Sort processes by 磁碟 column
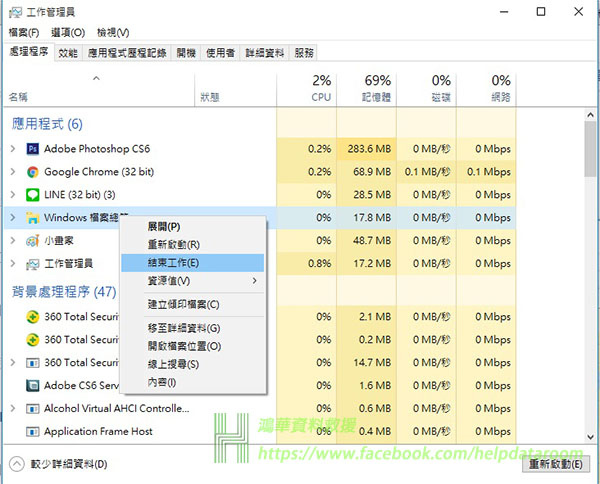This screenshot has width=600, height=484. pyautogui.click(x=427, y=89)
